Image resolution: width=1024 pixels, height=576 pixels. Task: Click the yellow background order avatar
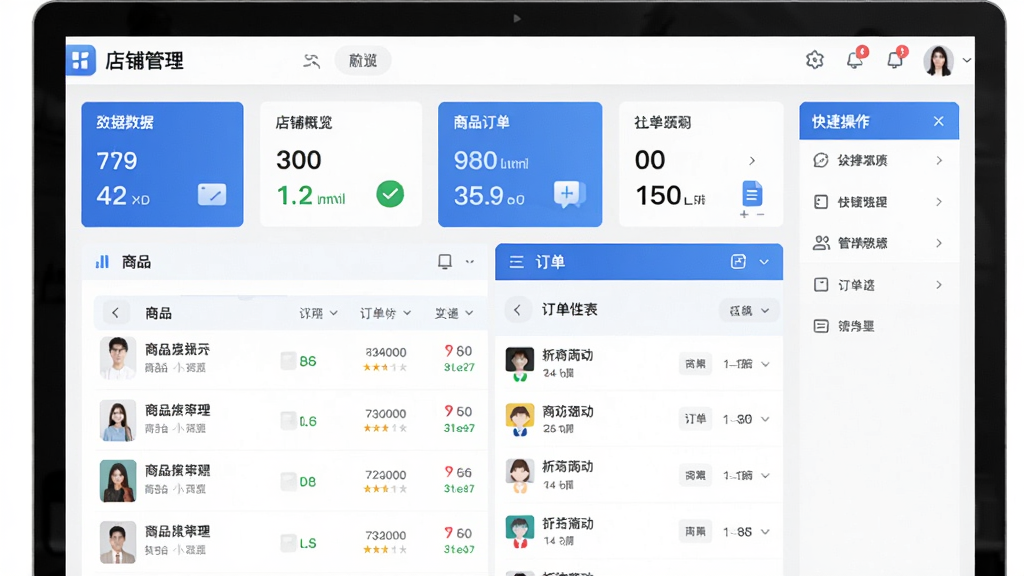[520, 420]
